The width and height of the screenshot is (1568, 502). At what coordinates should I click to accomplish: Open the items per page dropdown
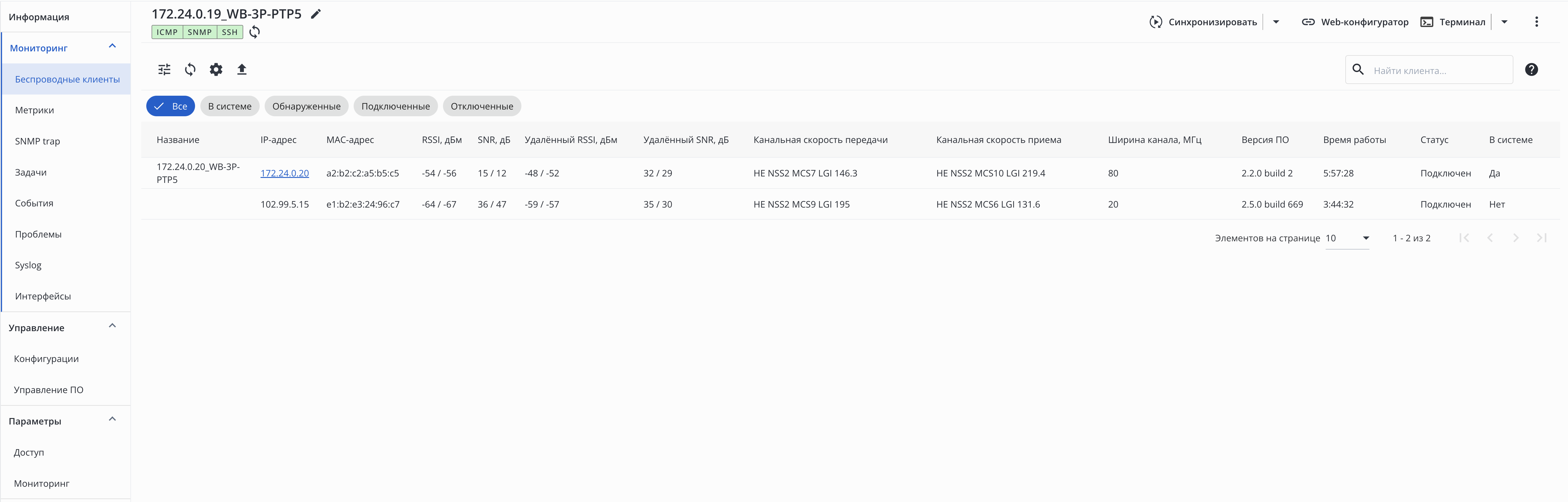coord(1347,238)
